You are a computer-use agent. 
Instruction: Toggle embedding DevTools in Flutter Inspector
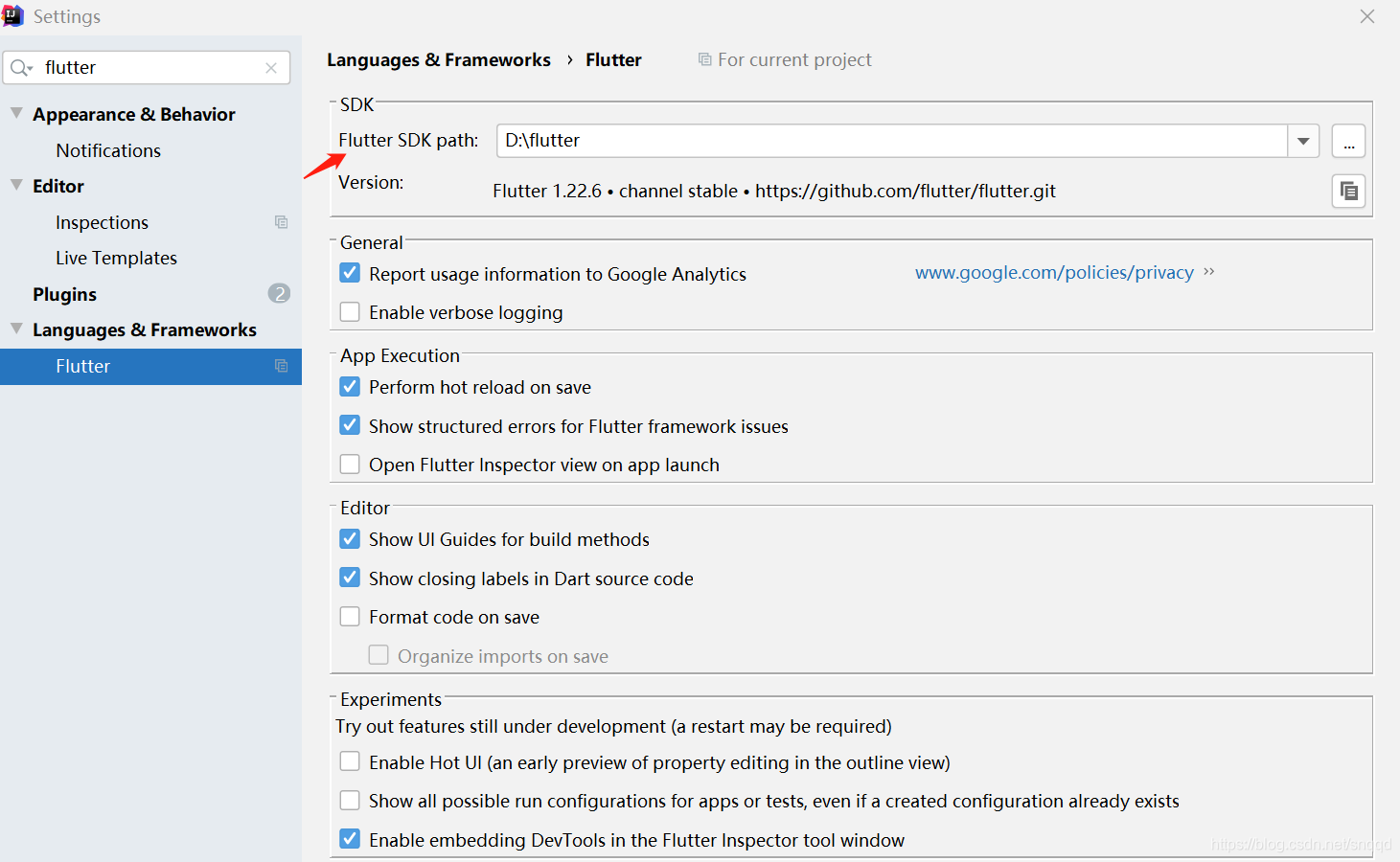click(x=350, y=839)
